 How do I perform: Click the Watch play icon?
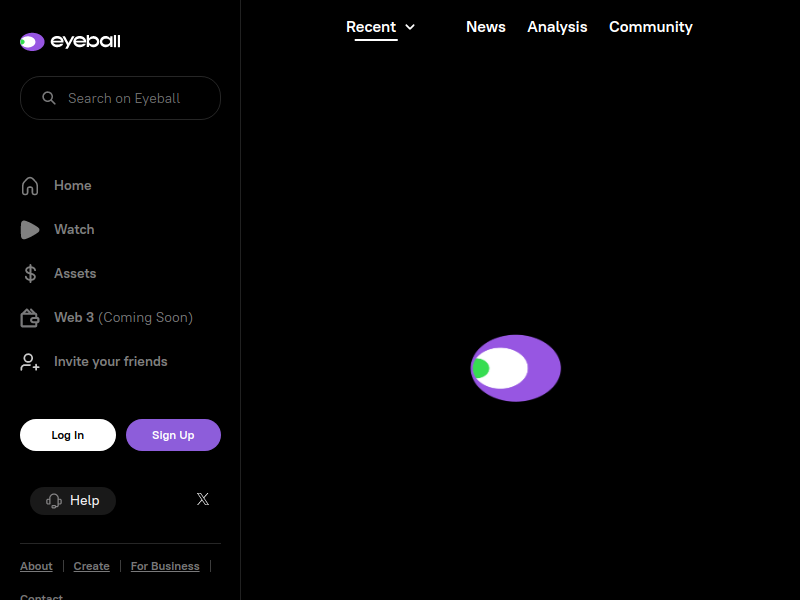pyautogui.click(x=30, y=230)
